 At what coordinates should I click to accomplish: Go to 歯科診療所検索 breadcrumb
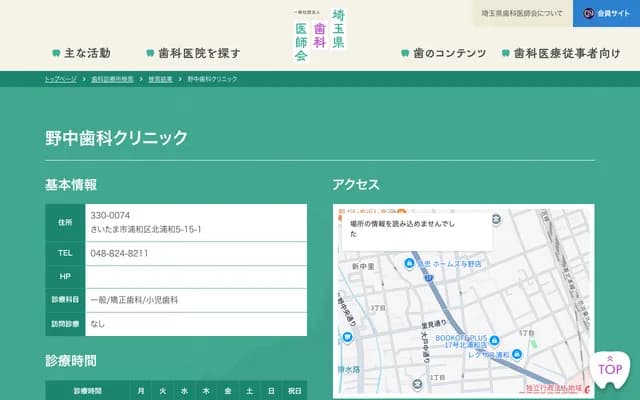coord(112,79)
